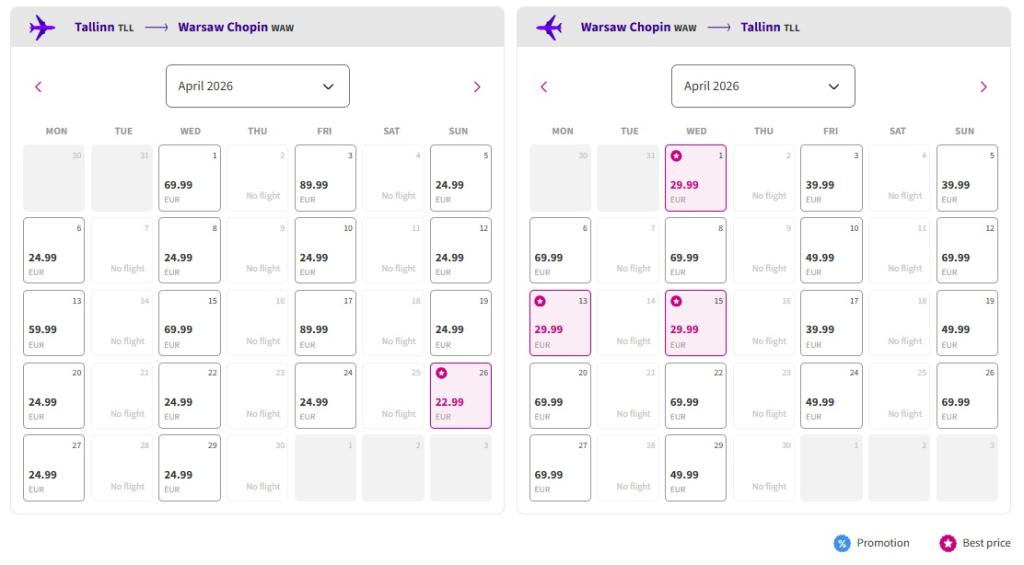Open outbound April 2026 month dropdown

pos(257,86)
